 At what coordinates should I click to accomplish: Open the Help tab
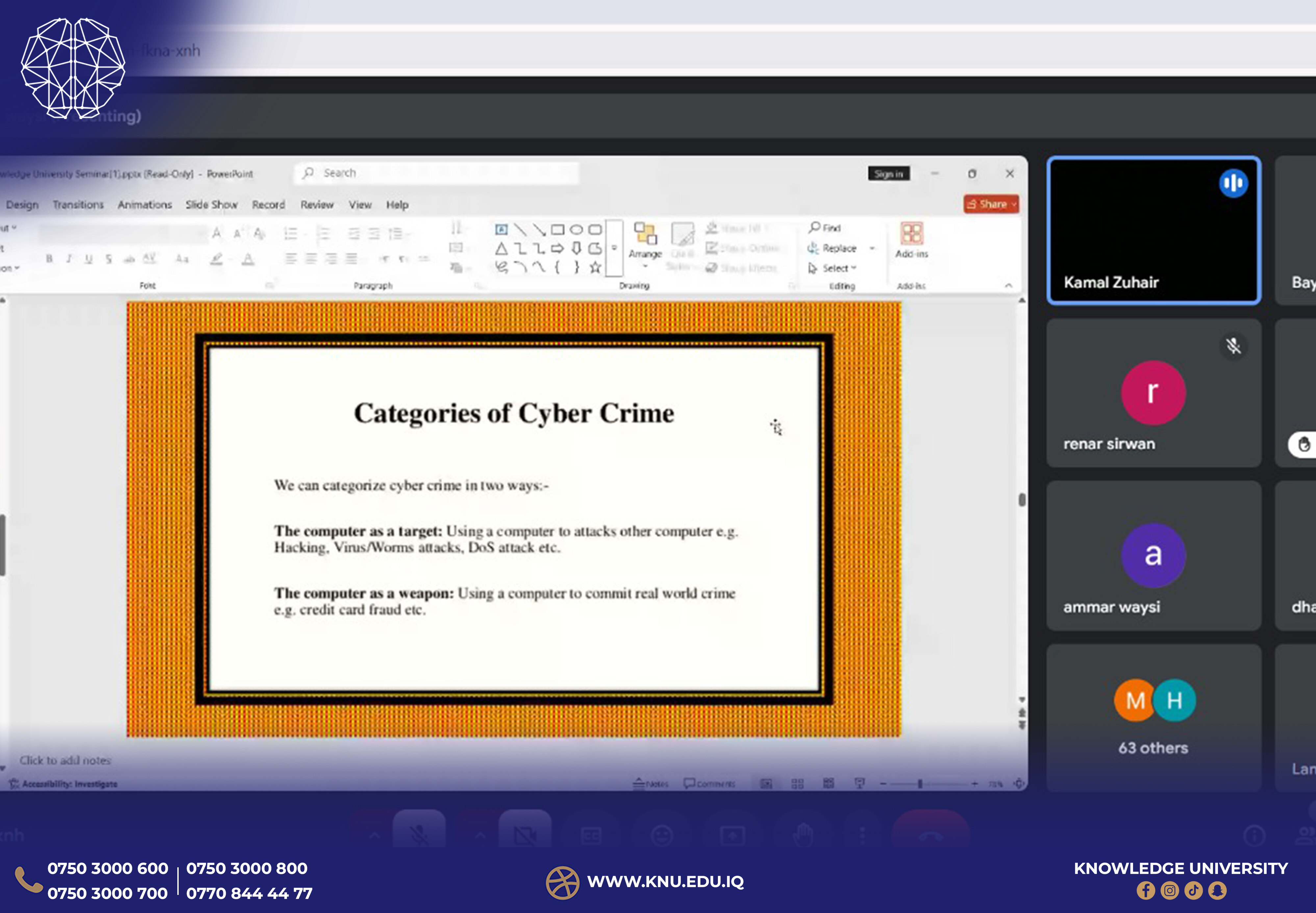click(397, 205)
